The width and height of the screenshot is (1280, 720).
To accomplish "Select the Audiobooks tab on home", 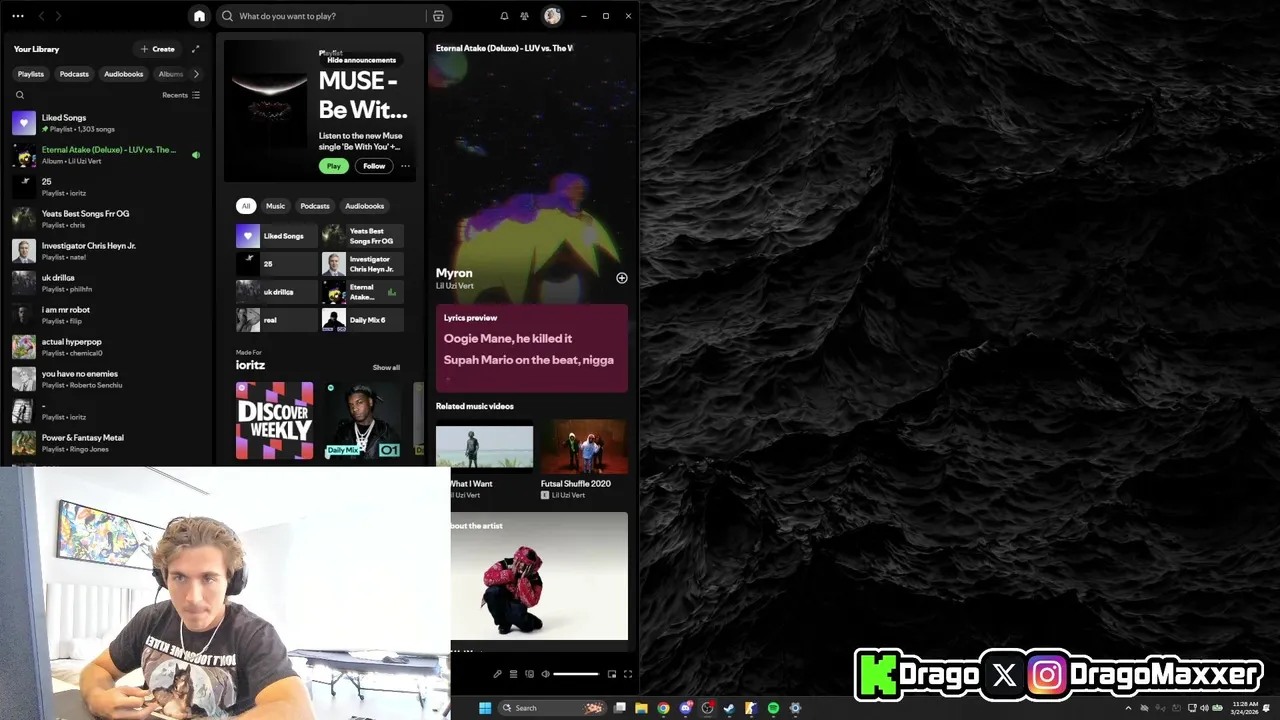I will [364, 206].
